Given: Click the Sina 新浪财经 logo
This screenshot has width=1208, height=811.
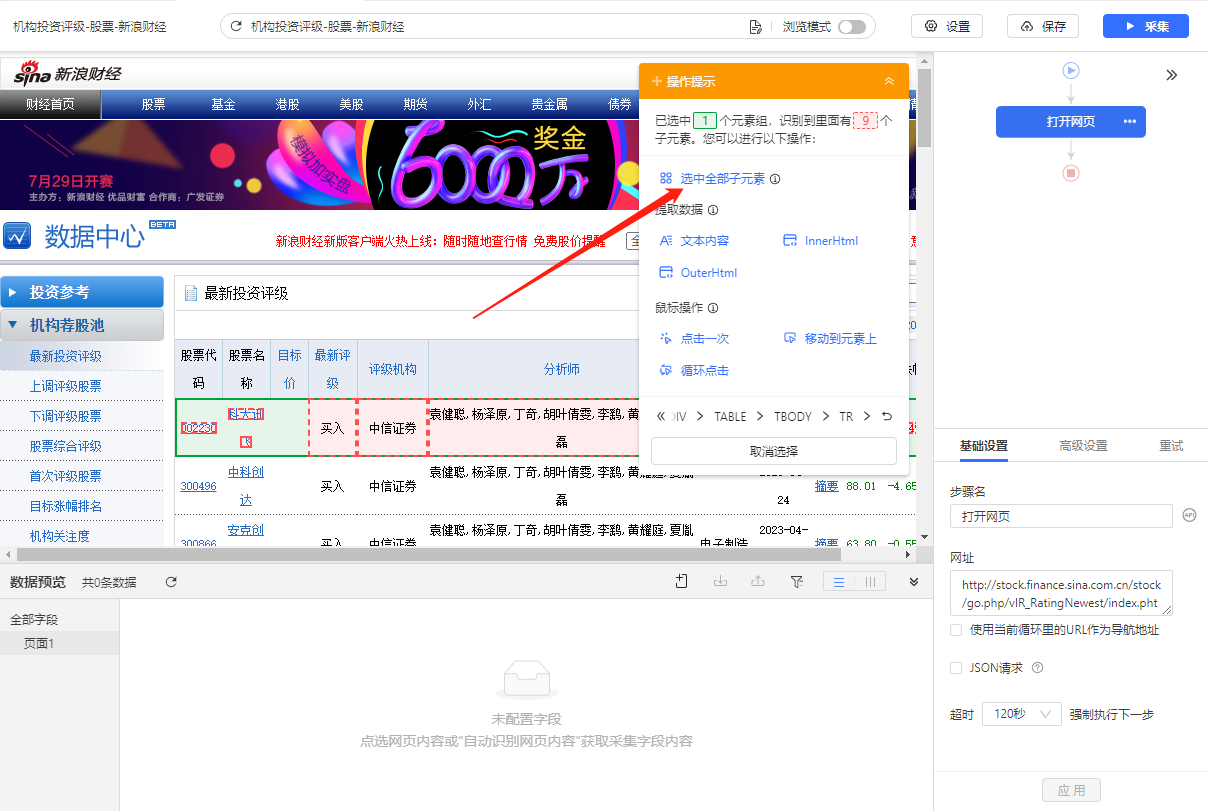Looking at the screenshot, I should coord(68,73).
